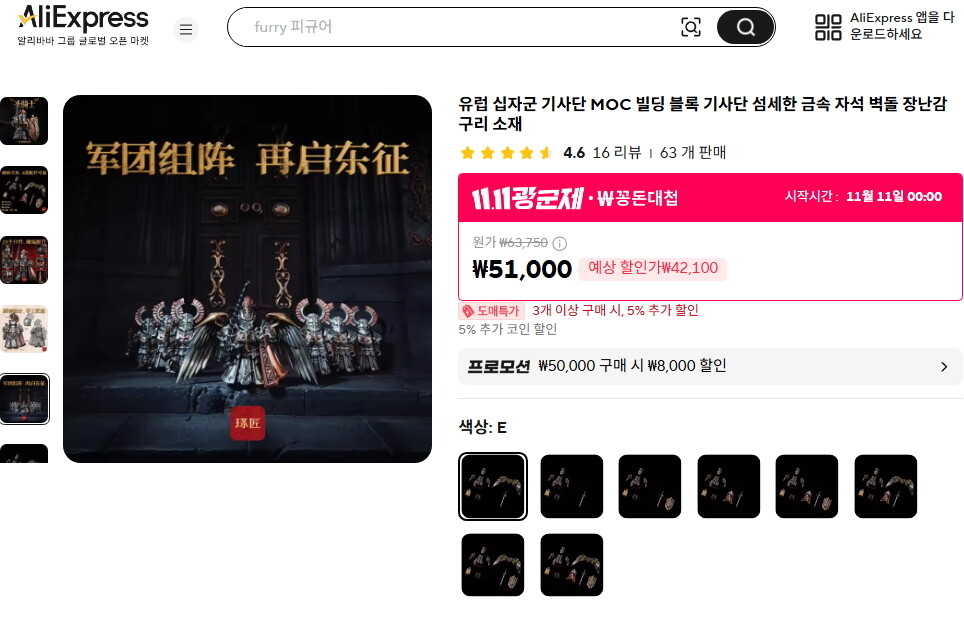Select the first color option E
Image resolution: width=964 pixels, height=620 pixels.
[x=493, y=487]
